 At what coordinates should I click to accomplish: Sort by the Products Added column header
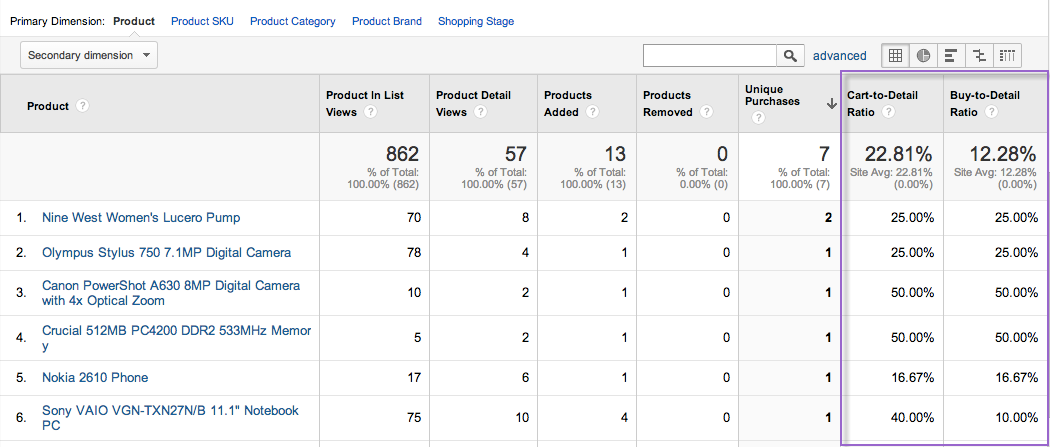(567, 103)
